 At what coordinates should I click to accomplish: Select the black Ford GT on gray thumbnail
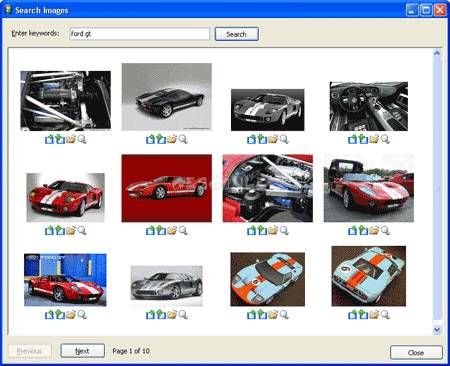[167, 97]
